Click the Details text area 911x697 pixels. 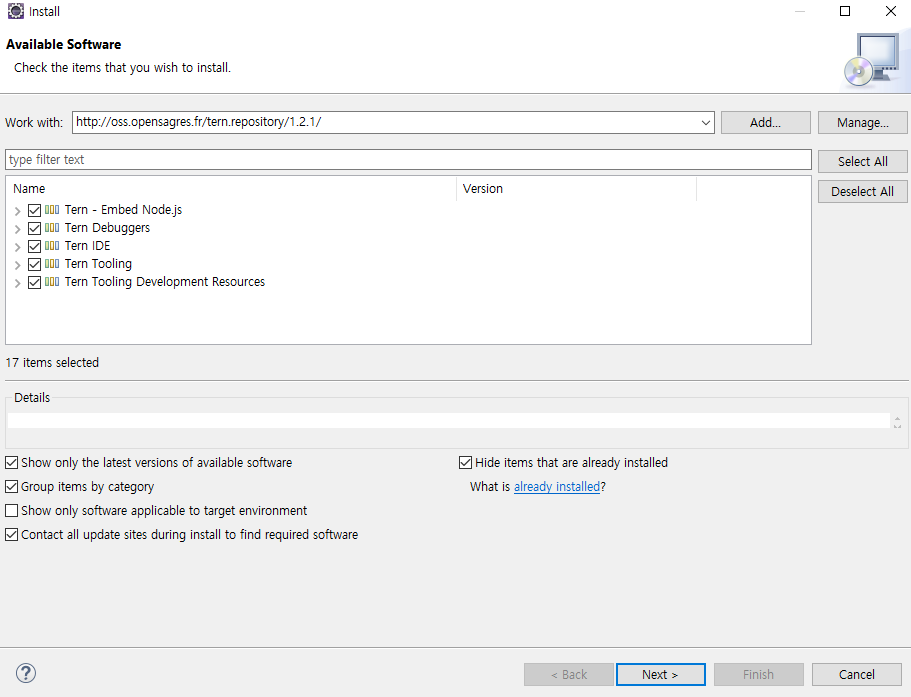(449, 421)
